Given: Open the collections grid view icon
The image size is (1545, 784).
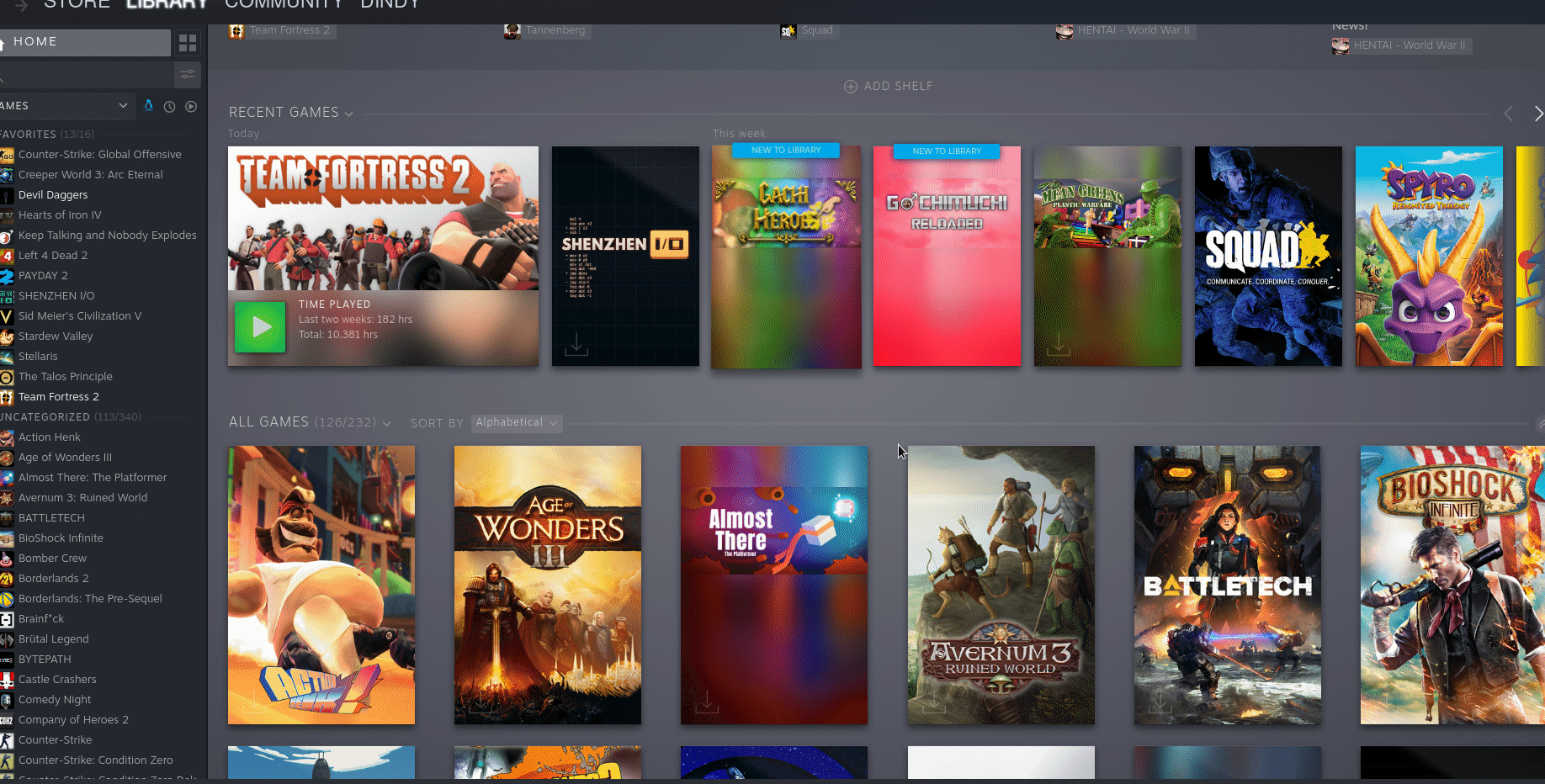Looking at the screenshot, I should [188, 42].
